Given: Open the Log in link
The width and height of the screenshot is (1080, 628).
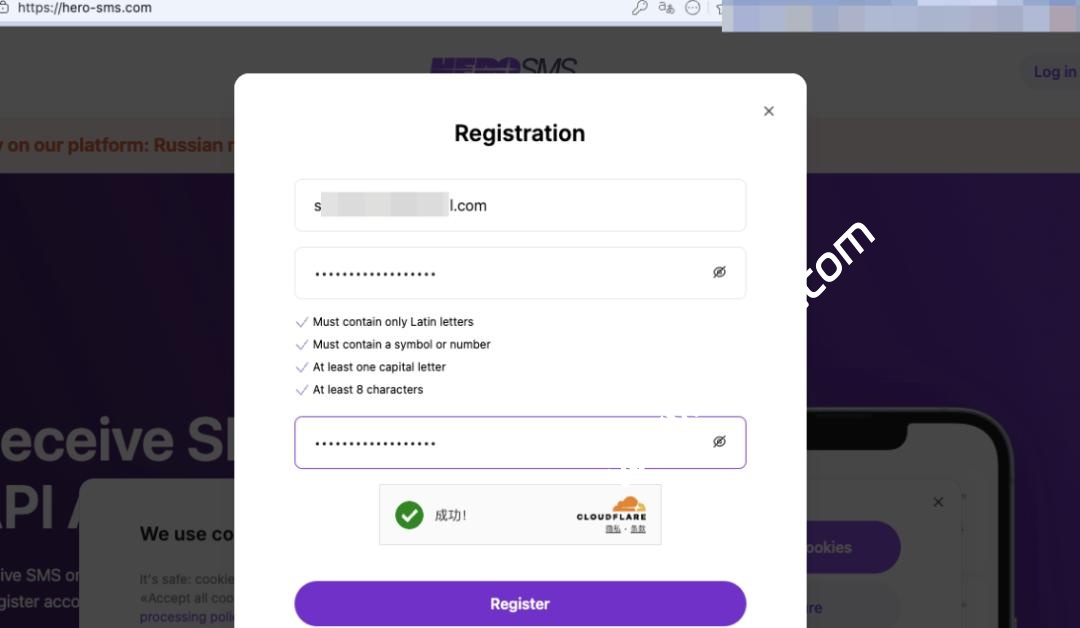Looking at the screenshot, I should 1054,72.
